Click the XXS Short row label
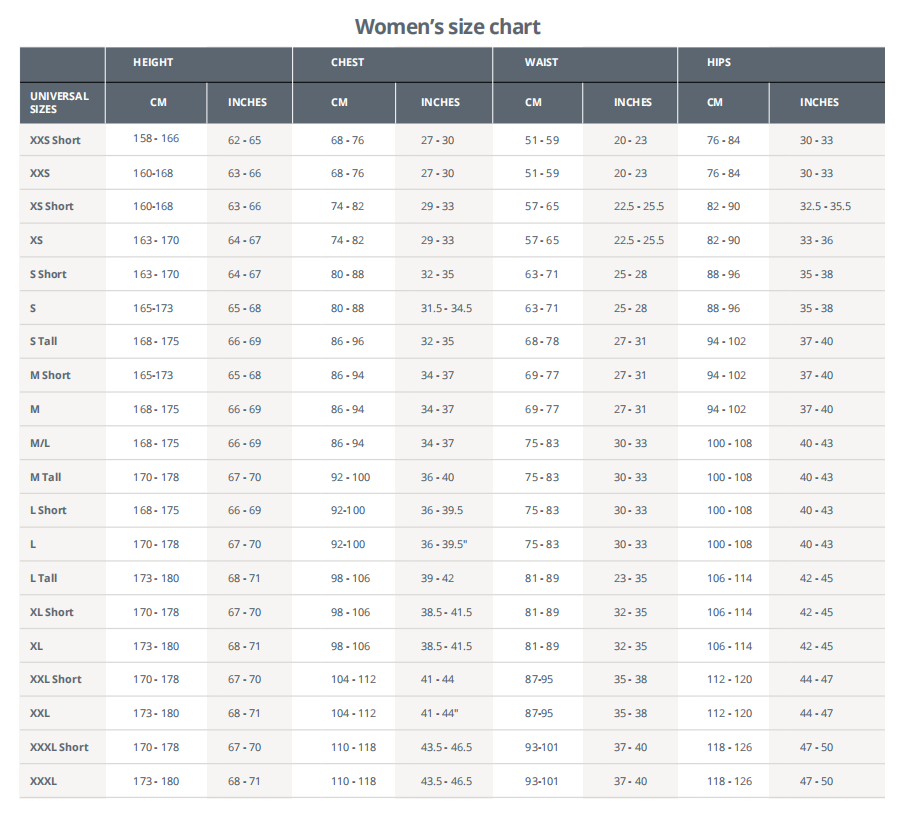The height and width of the screenshot is (836, 898). pyautogui.click(x=55, y=140)
